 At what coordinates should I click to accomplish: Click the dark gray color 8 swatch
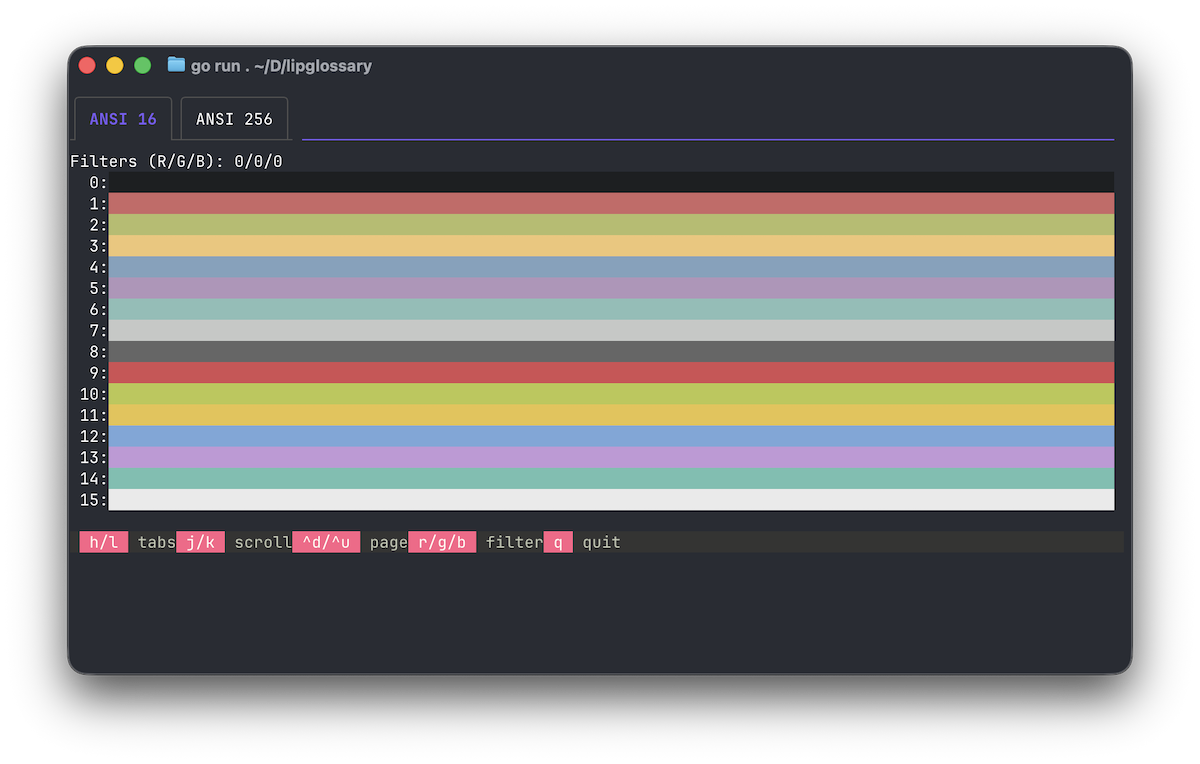pyautogui.click(x=610, y=351)
